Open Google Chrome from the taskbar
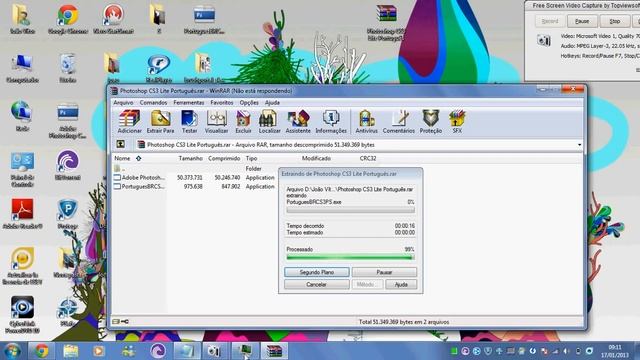 (41, 351)
